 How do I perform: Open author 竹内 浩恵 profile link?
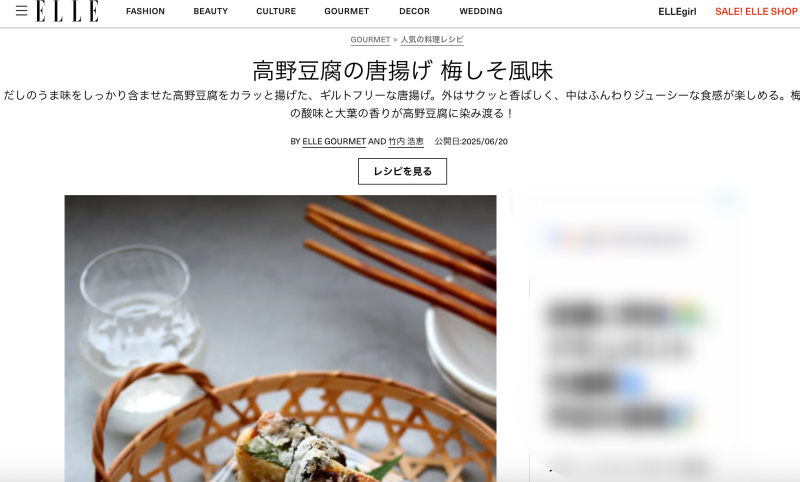click(x=406, y=142)
